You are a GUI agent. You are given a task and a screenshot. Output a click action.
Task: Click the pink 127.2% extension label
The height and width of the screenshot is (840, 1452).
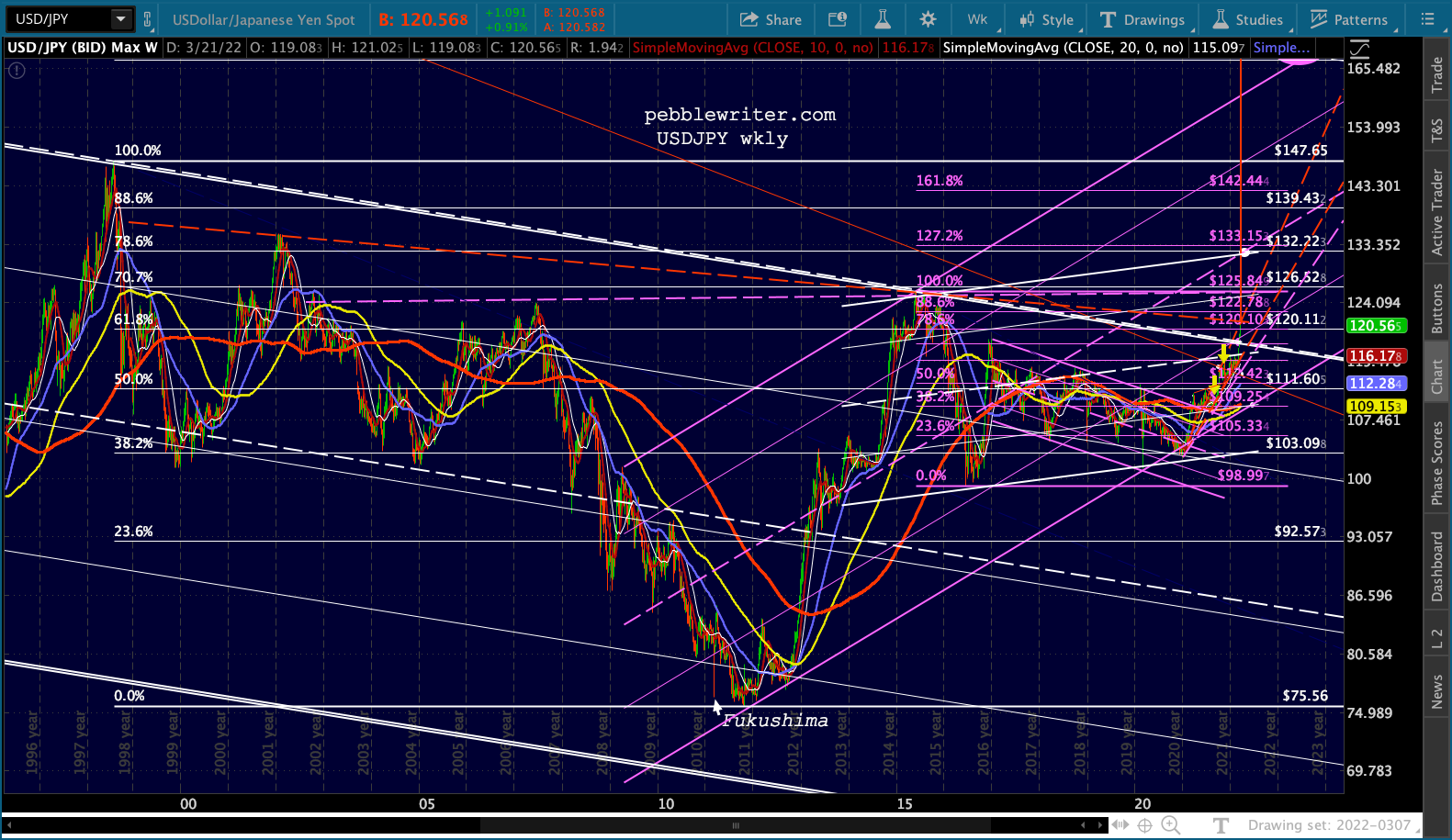pos(940,236)
